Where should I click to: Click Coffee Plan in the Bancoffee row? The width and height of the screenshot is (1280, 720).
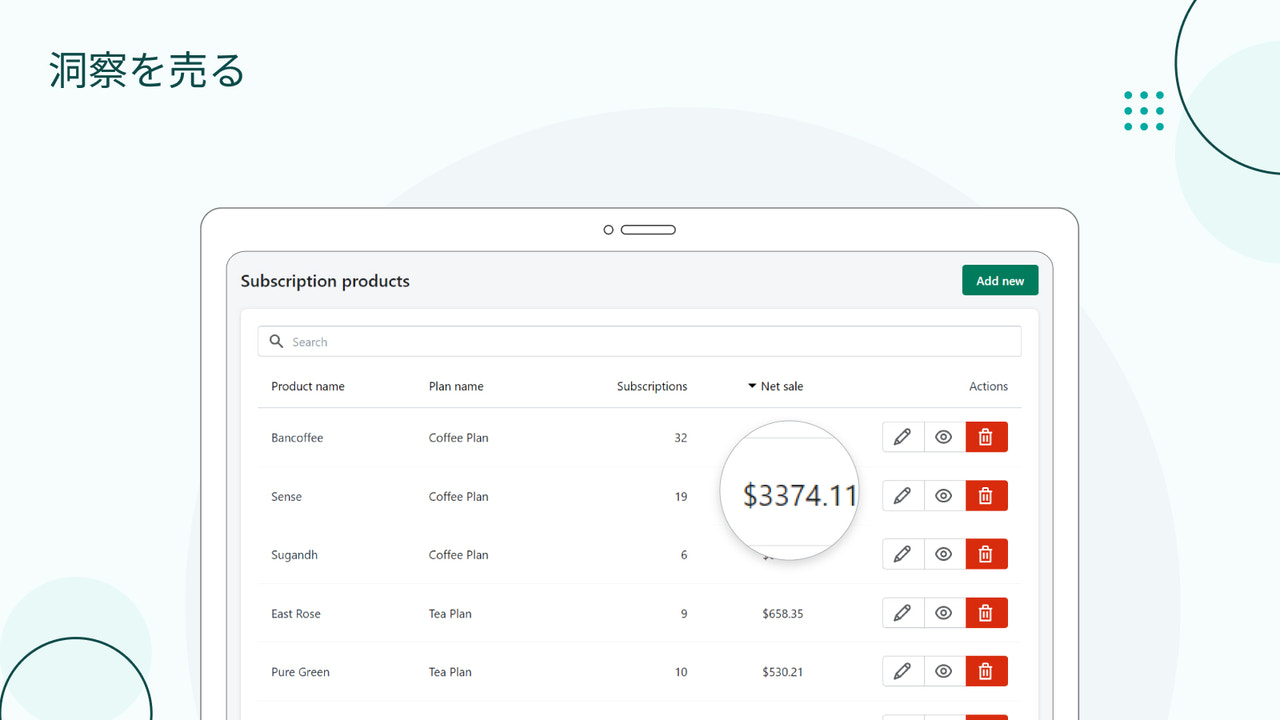[x=459, y=438]
